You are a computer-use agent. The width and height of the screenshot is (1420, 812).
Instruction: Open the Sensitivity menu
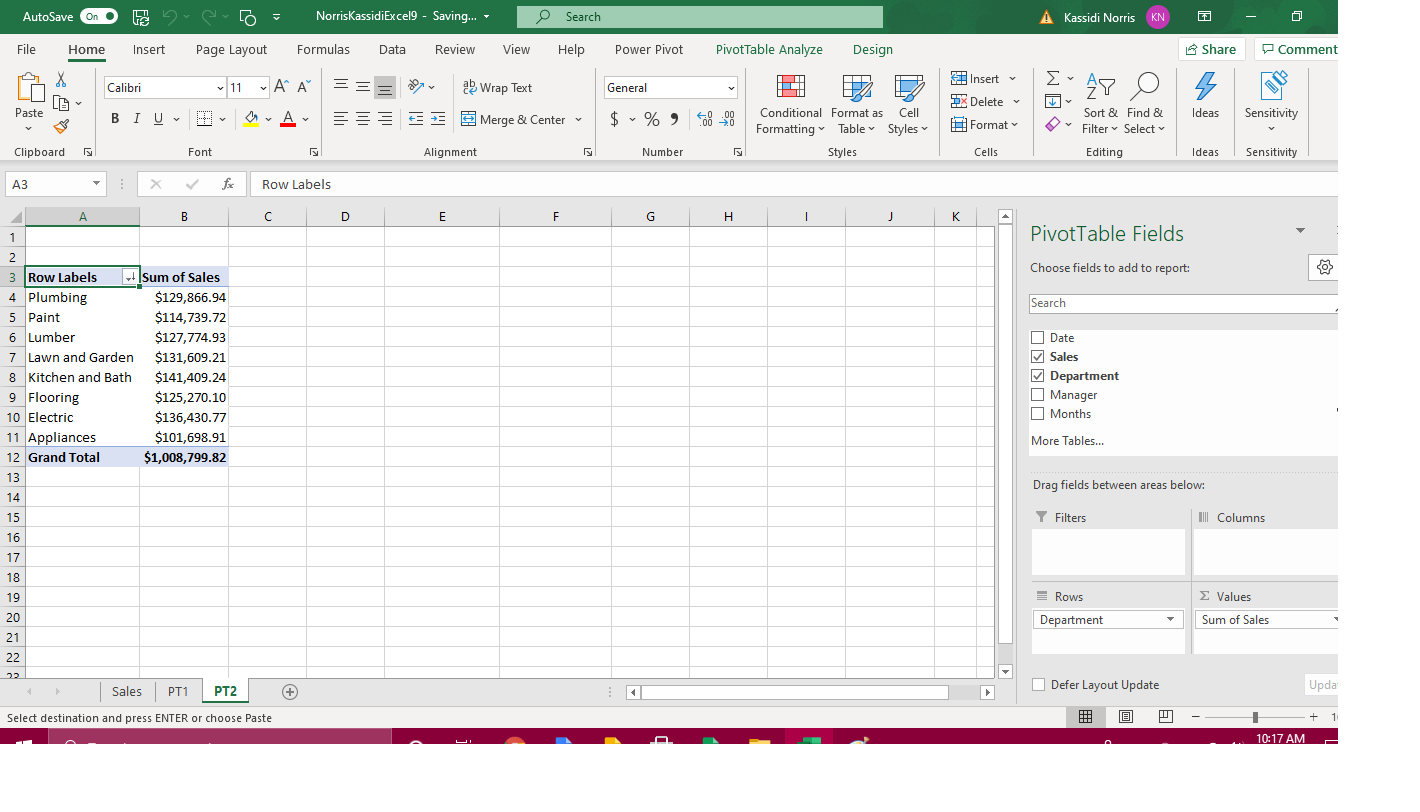click(x=1271, y=103)
